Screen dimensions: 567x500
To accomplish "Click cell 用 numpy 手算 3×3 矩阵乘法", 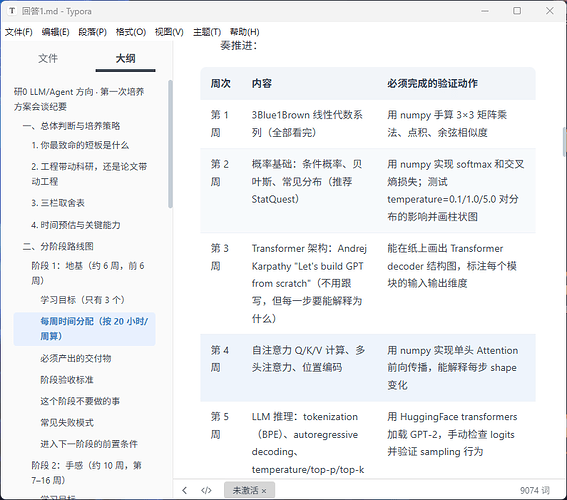I will 456,124.
